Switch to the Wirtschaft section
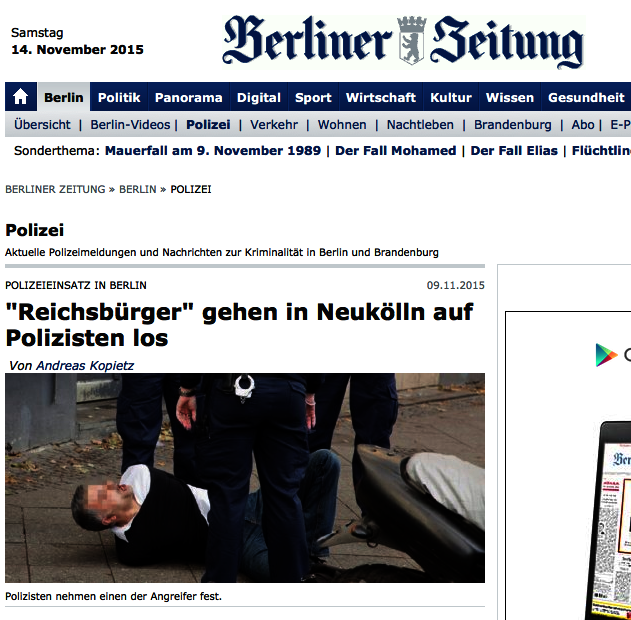Screen dimensions: 631x620 tap(381, 97)
